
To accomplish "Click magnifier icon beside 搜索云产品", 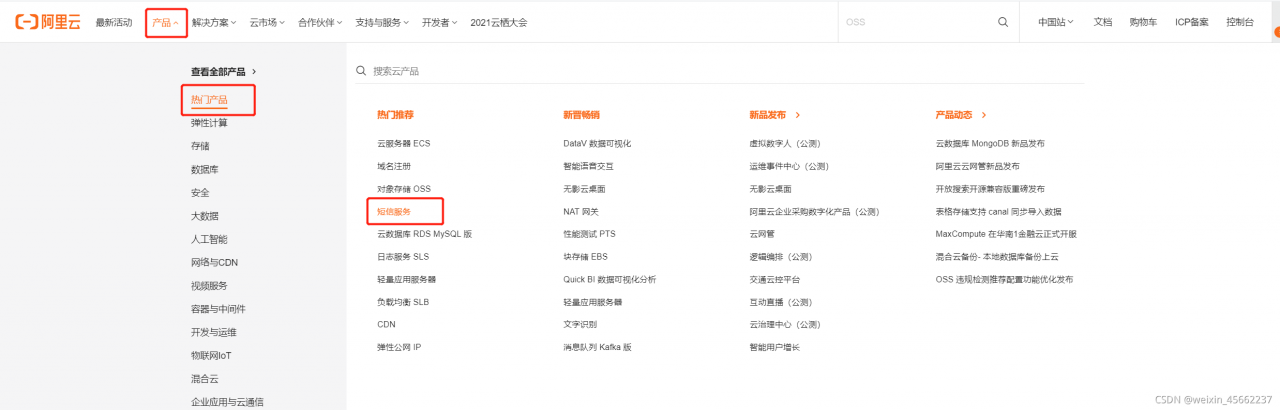I will click(361, 71).
